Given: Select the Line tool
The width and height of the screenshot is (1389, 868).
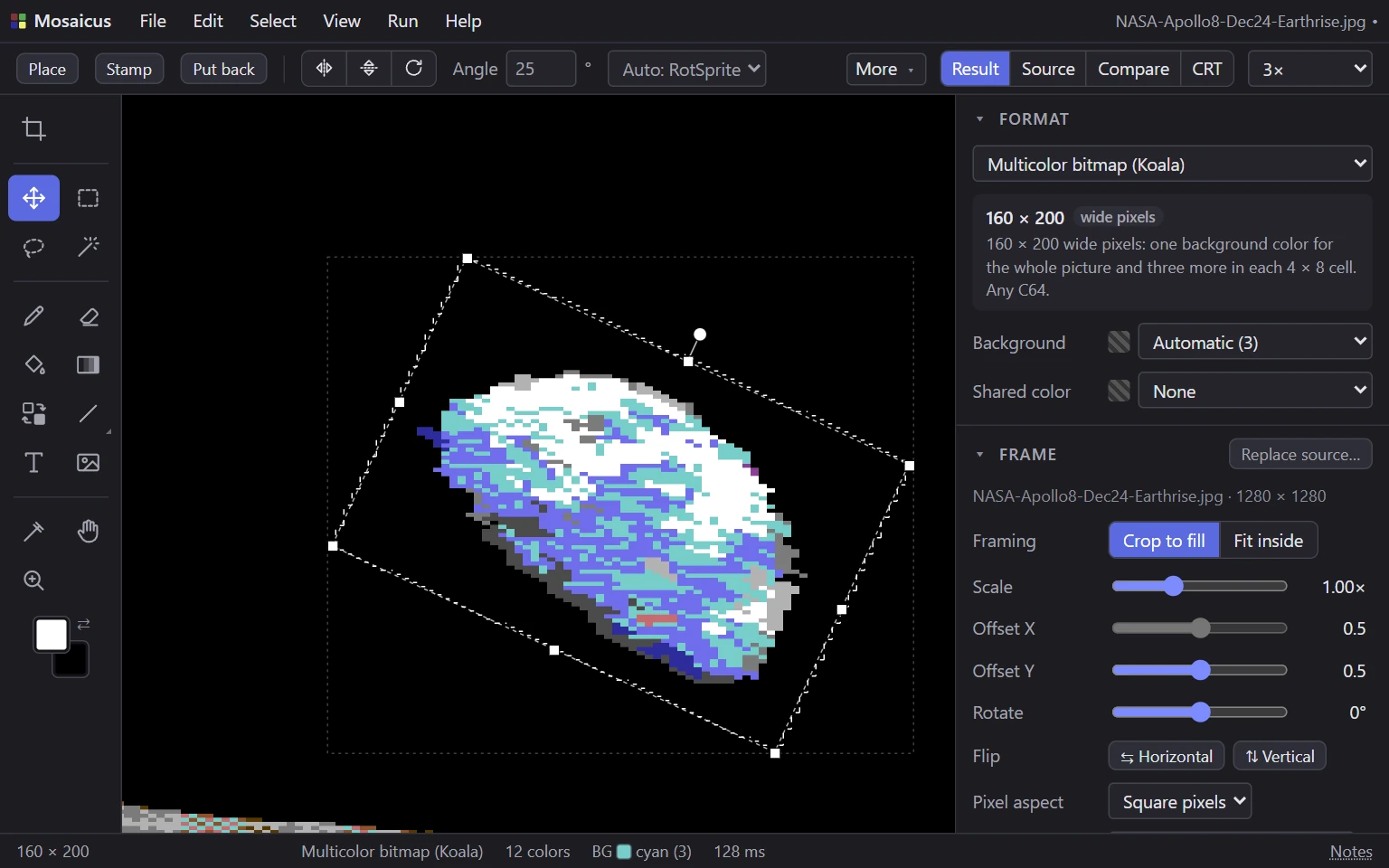Looking at the screenshot, I should [x=88, y=414].
